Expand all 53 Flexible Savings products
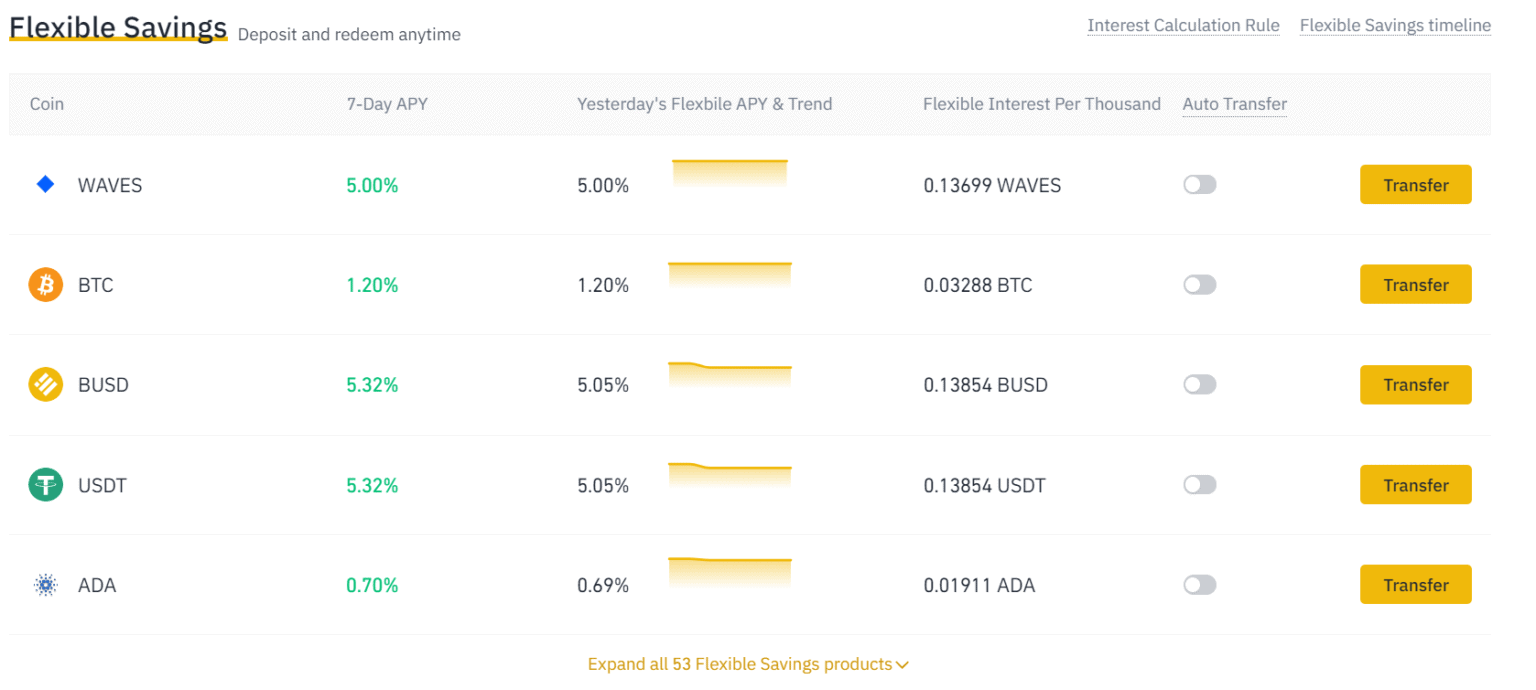The image size is (1536, 690). click(x=747, y=664)
